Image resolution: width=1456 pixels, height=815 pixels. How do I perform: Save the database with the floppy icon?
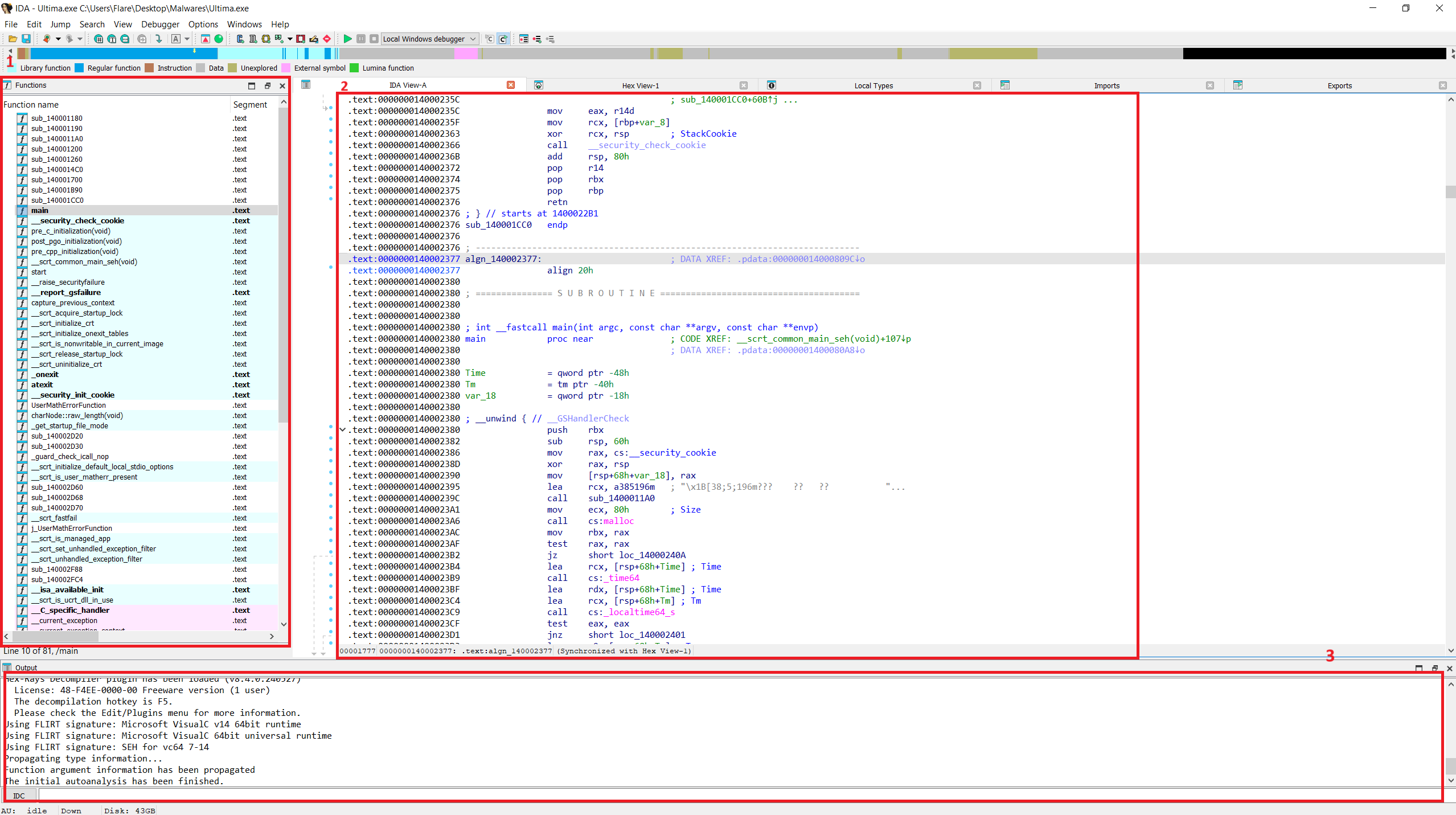(26, 39)
